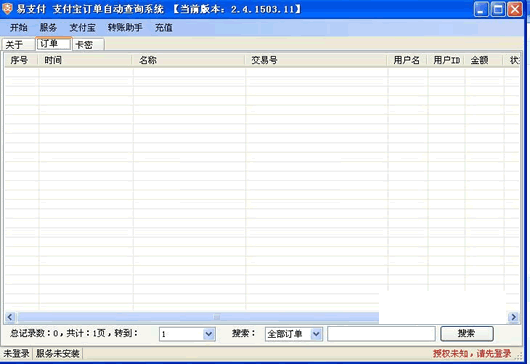530x364 pixels.
Task: Select the 订单 tab
Action: click(54, 44)
